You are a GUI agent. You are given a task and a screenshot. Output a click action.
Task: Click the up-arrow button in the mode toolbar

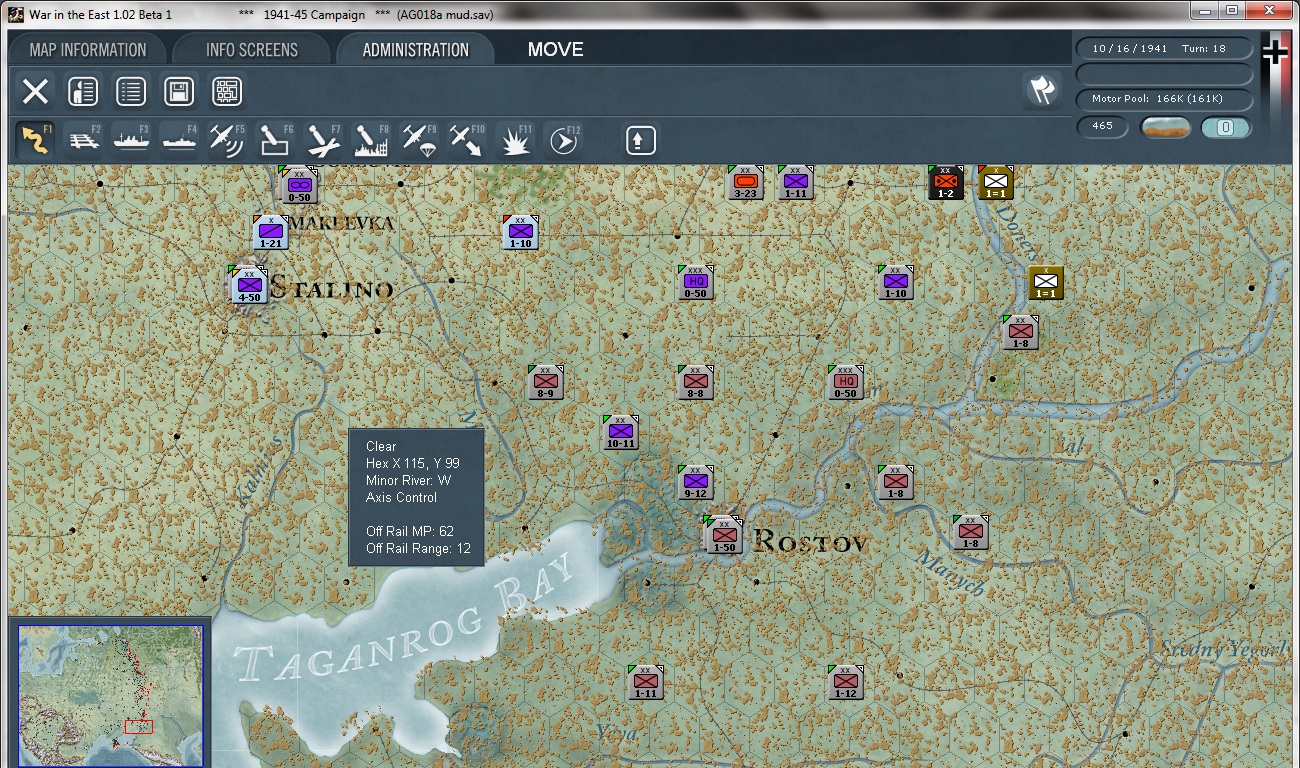point(640,140)
